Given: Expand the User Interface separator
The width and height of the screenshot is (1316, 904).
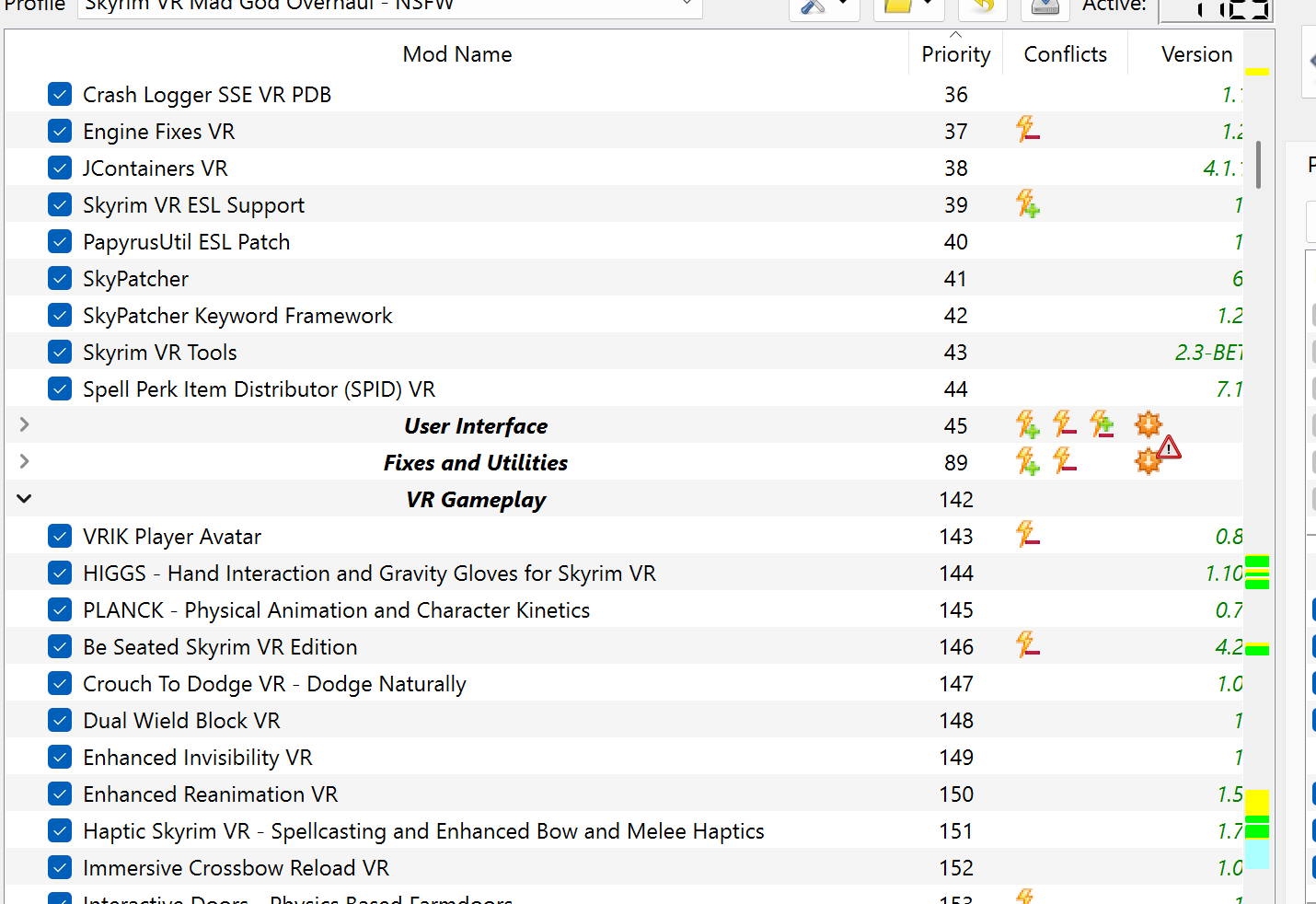Looking at the screenshot, I should pos(25,424).
